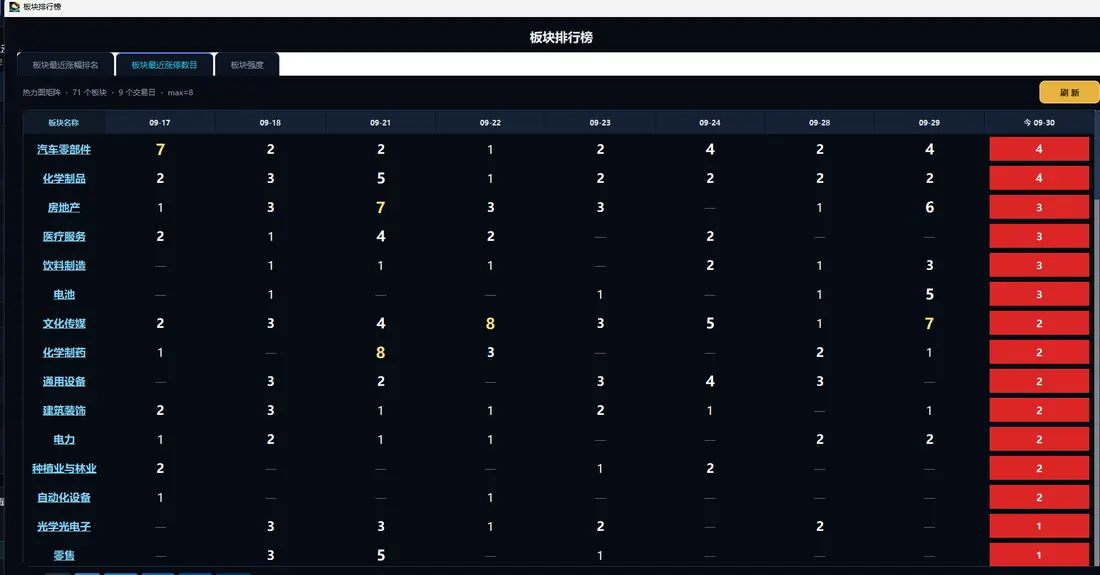The width and height of the screenshot is (1100, 575).
Task: Click the 电力 sector link
Action: [64, 439]
